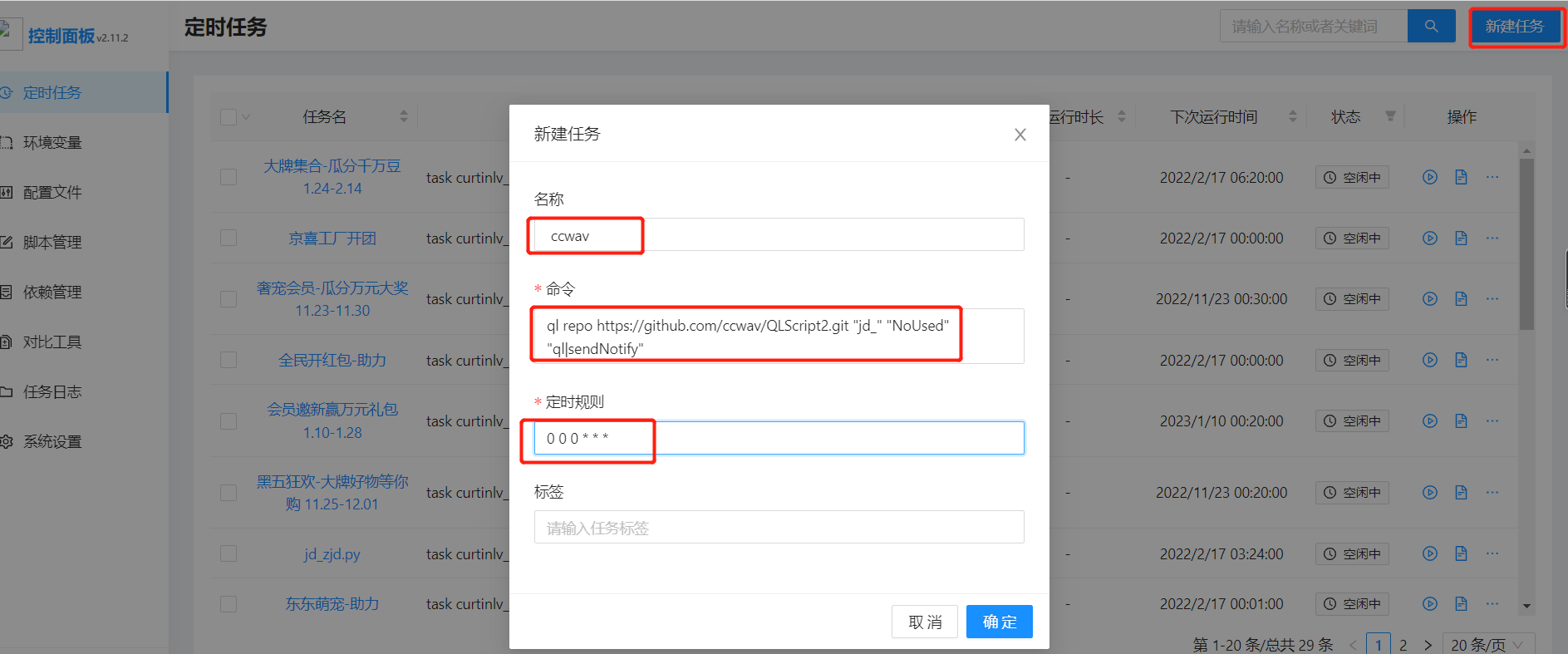Confirm with the 确定 button
This screenshot has width=1568, height=654.
(1000, 622)
